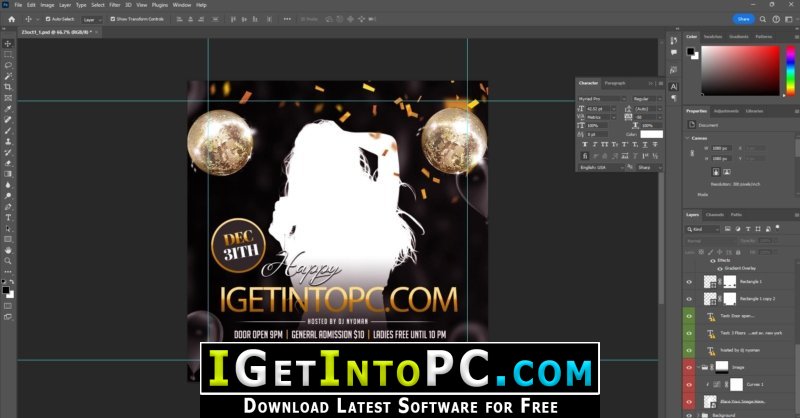Enable Show Transform Controls checkbox
This screenshot has height=418, width=800.
[112, 19]
